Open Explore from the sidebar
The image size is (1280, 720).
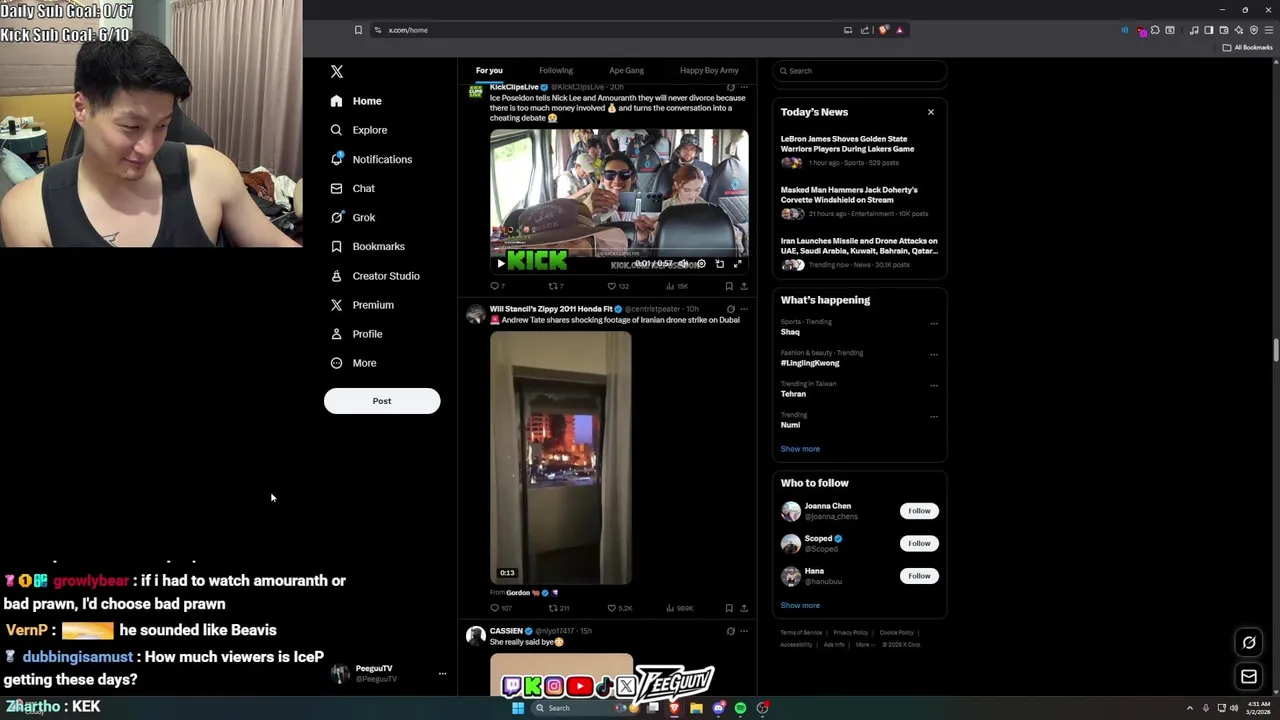tap(359, 130)
